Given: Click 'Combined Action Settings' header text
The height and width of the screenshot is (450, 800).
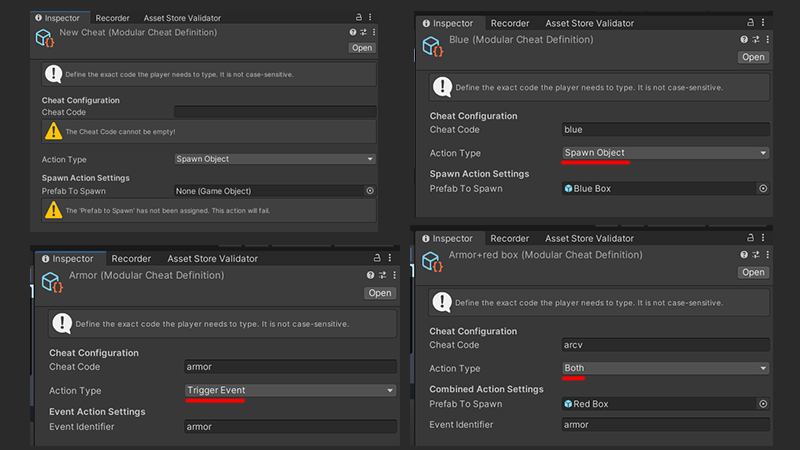Looking at the screenshot, I should (x=486, y=389).
